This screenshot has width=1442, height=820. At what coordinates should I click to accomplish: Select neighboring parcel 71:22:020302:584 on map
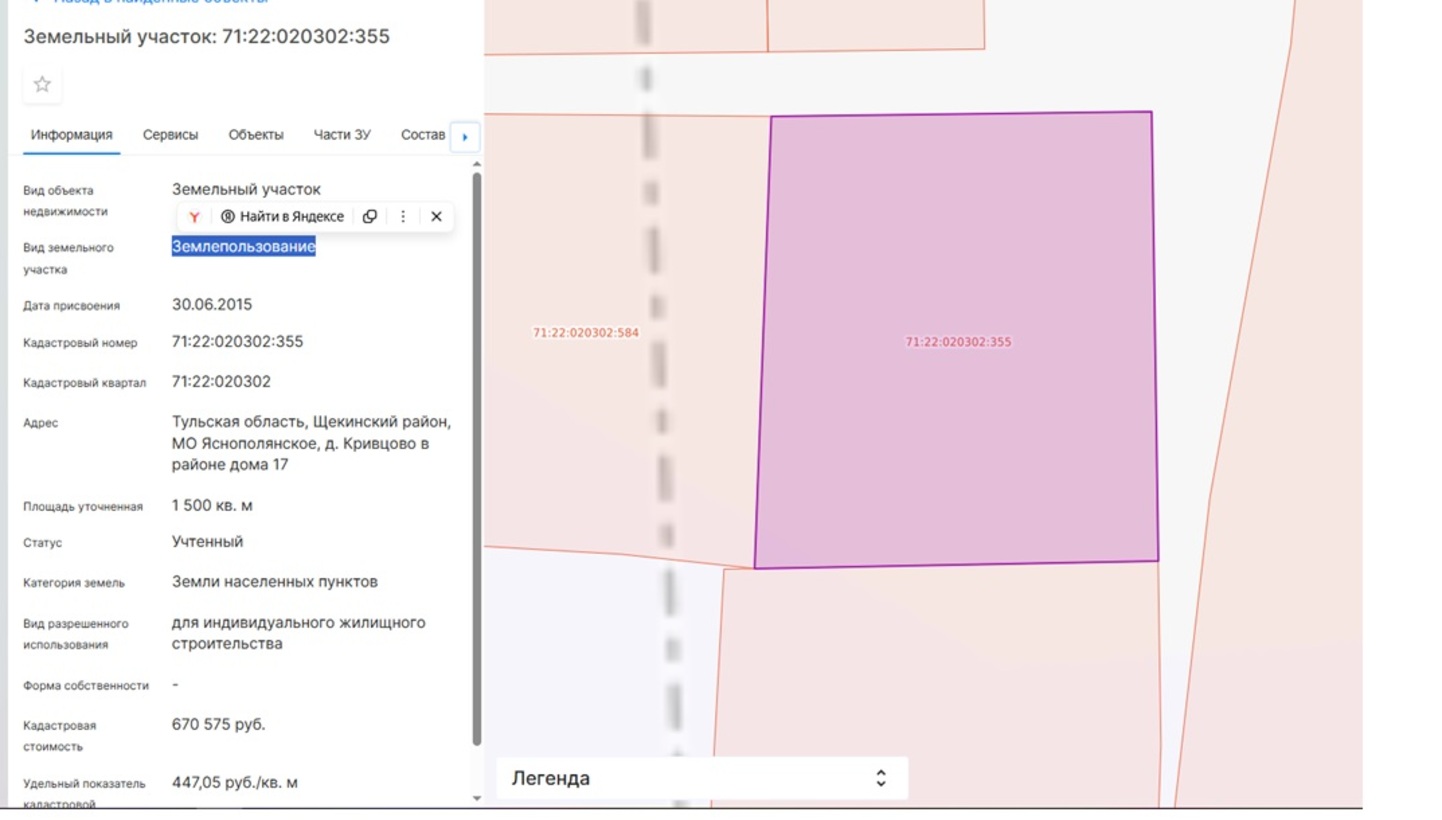tap(585, 333)
